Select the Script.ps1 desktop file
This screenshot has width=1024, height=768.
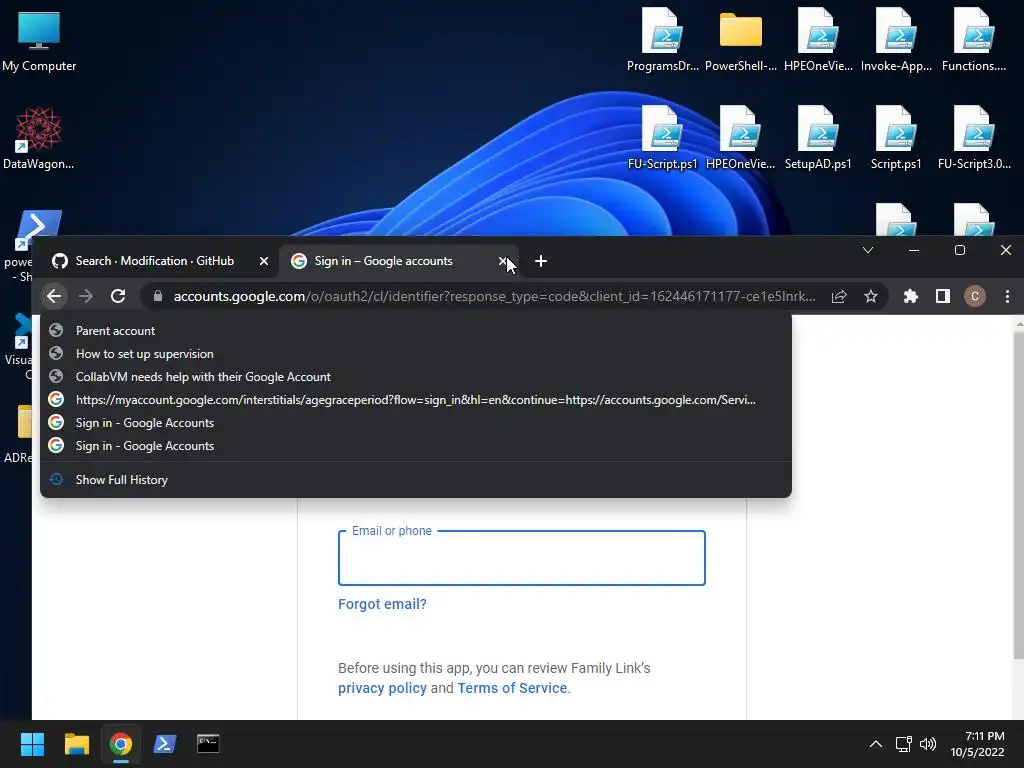(896, 138)
